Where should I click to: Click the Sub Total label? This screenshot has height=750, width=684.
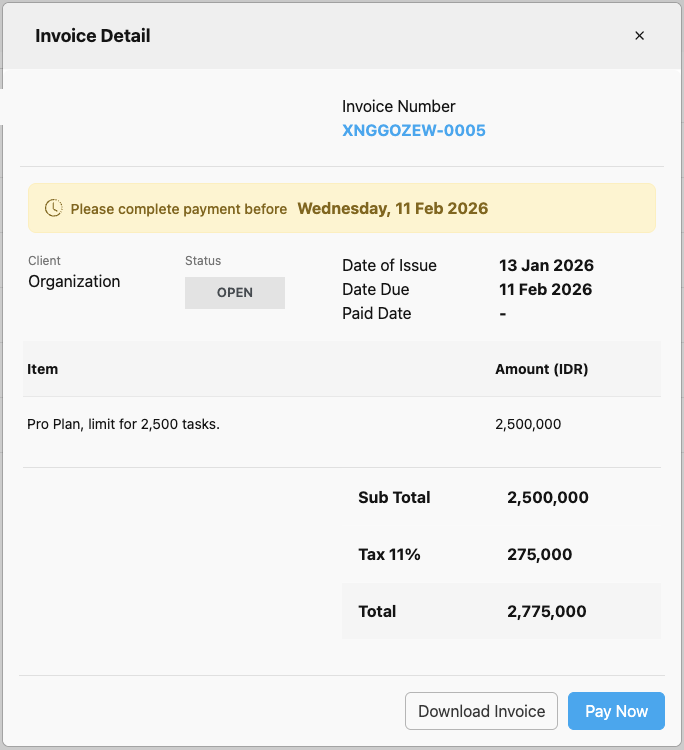coord(394,497)
